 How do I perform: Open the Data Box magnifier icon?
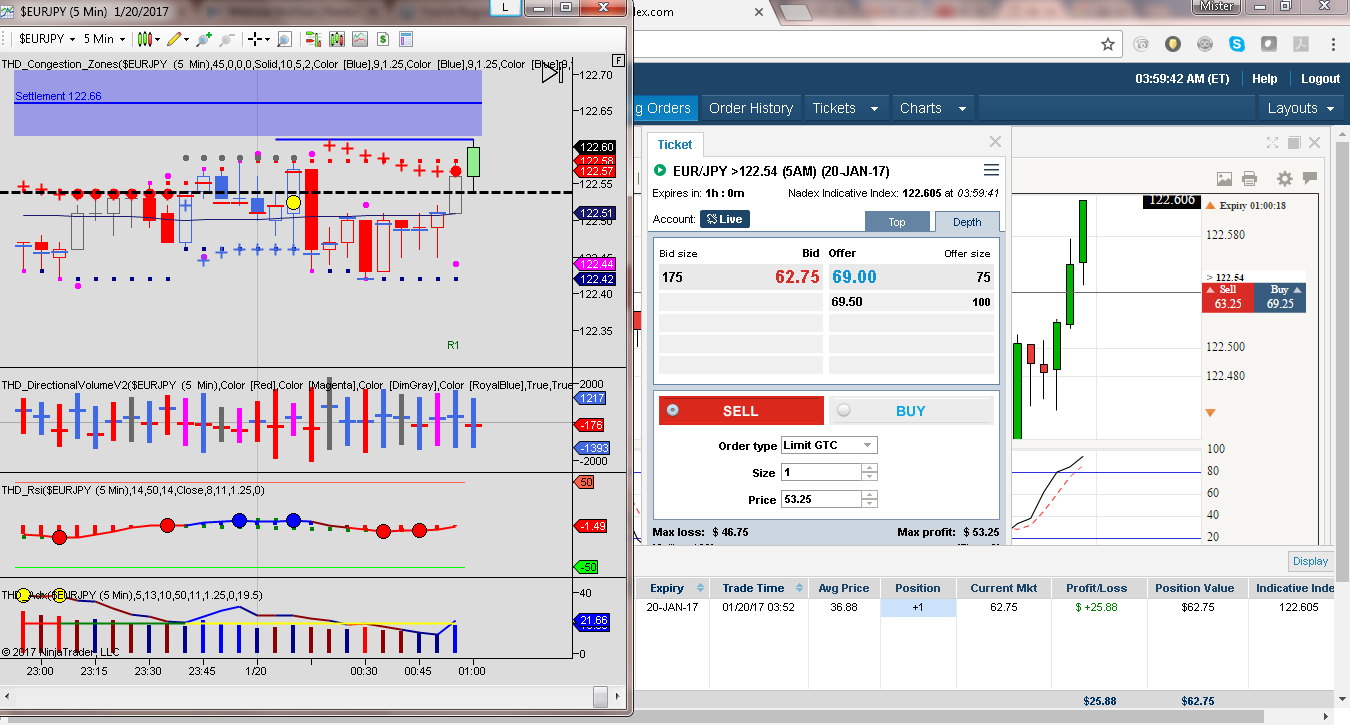284,39
